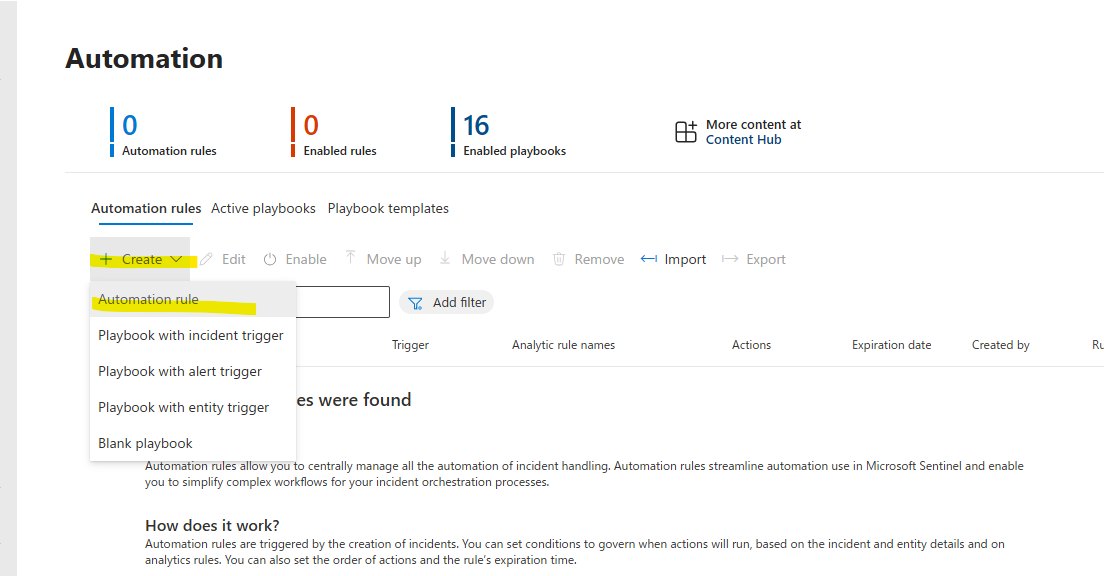Switch to Active playbooks tab

click(263, 208)
